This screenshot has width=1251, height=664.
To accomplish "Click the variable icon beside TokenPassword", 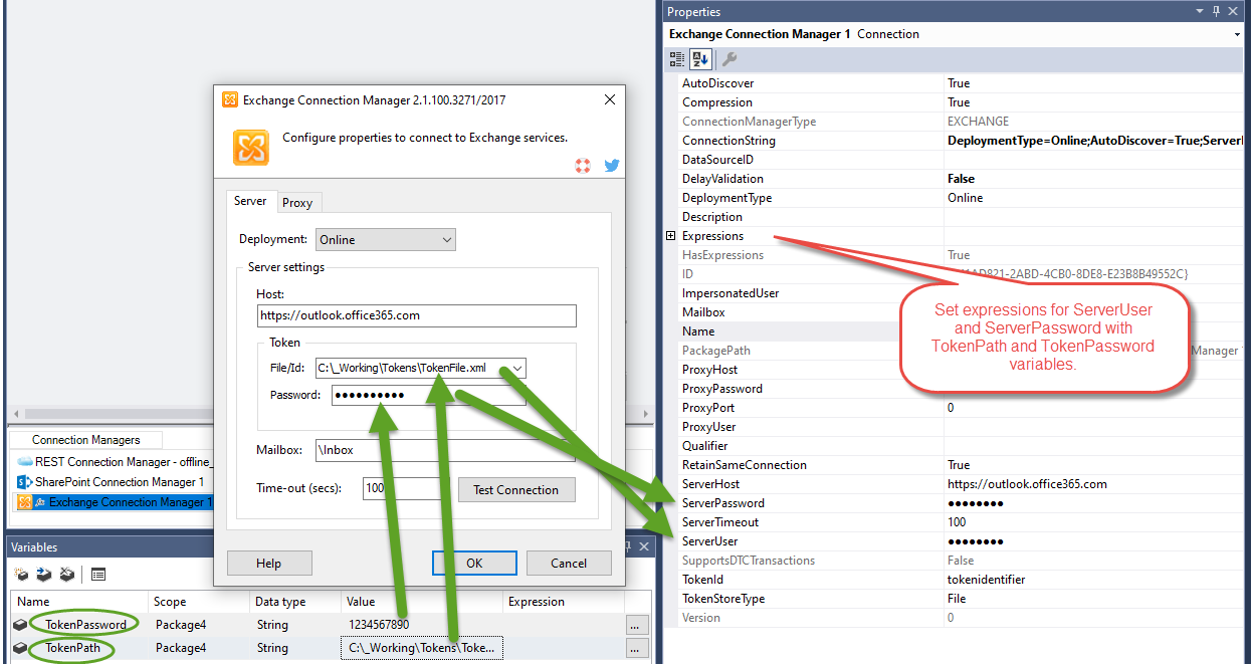I will tap(19, 625).
